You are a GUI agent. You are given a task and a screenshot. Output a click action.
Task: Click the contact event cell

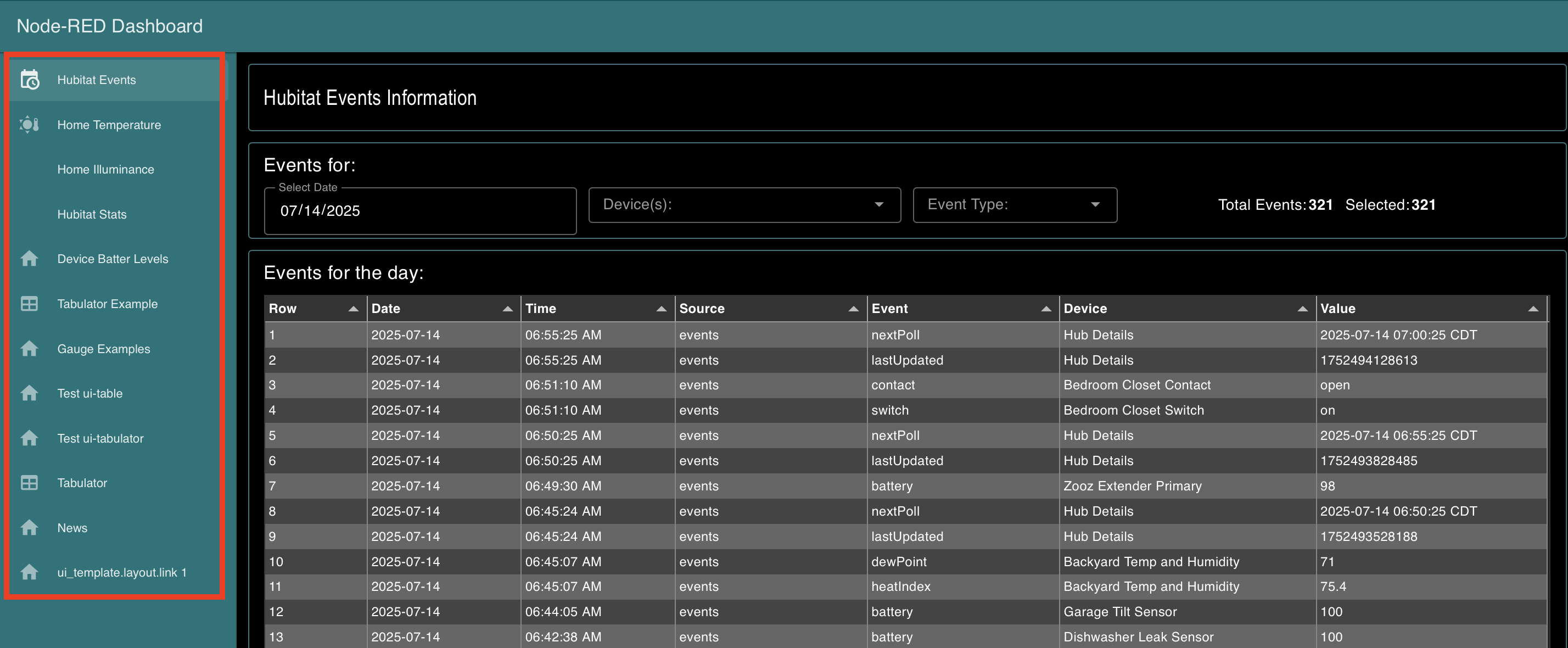[963, 385]
